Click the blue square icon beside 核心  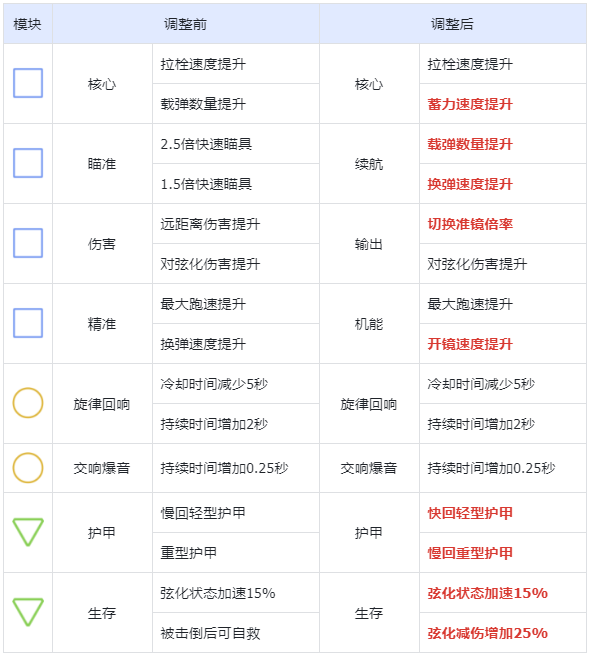28,83
